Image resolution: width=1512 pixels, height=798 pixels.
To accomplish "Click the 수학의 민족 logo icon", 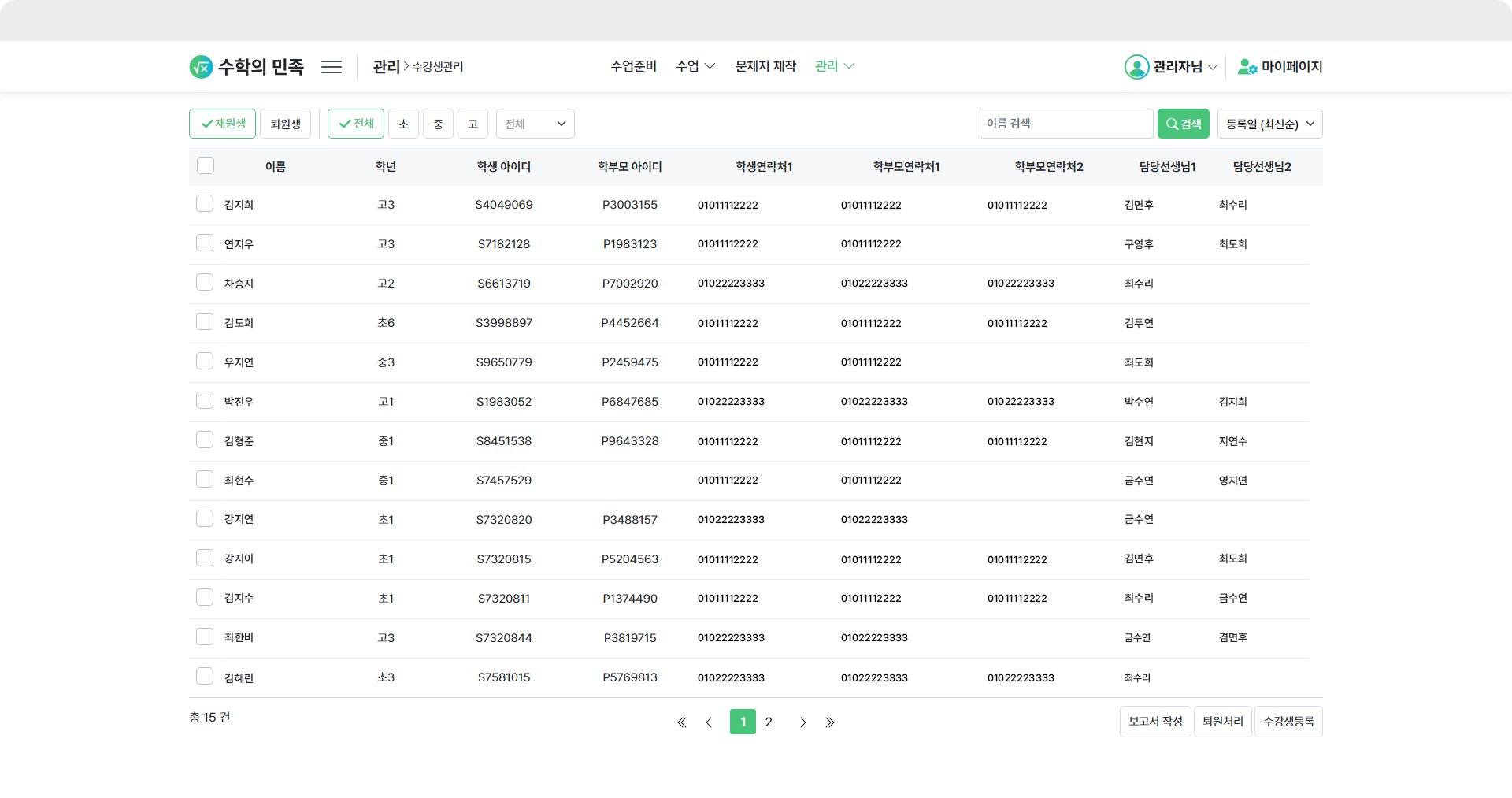I will (201, 67).
